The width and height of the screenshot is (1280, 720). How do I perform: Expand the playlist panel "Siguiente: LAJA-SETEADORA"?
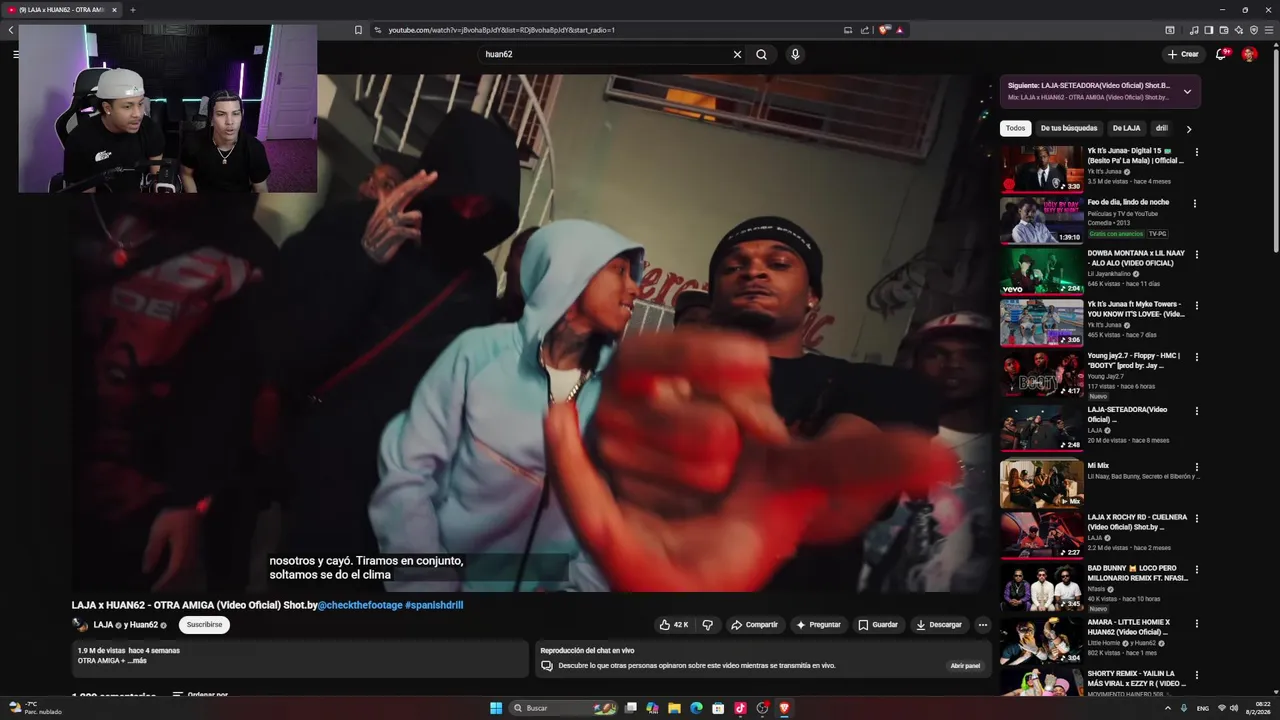pyautogui.click(x=1187, y=91)
